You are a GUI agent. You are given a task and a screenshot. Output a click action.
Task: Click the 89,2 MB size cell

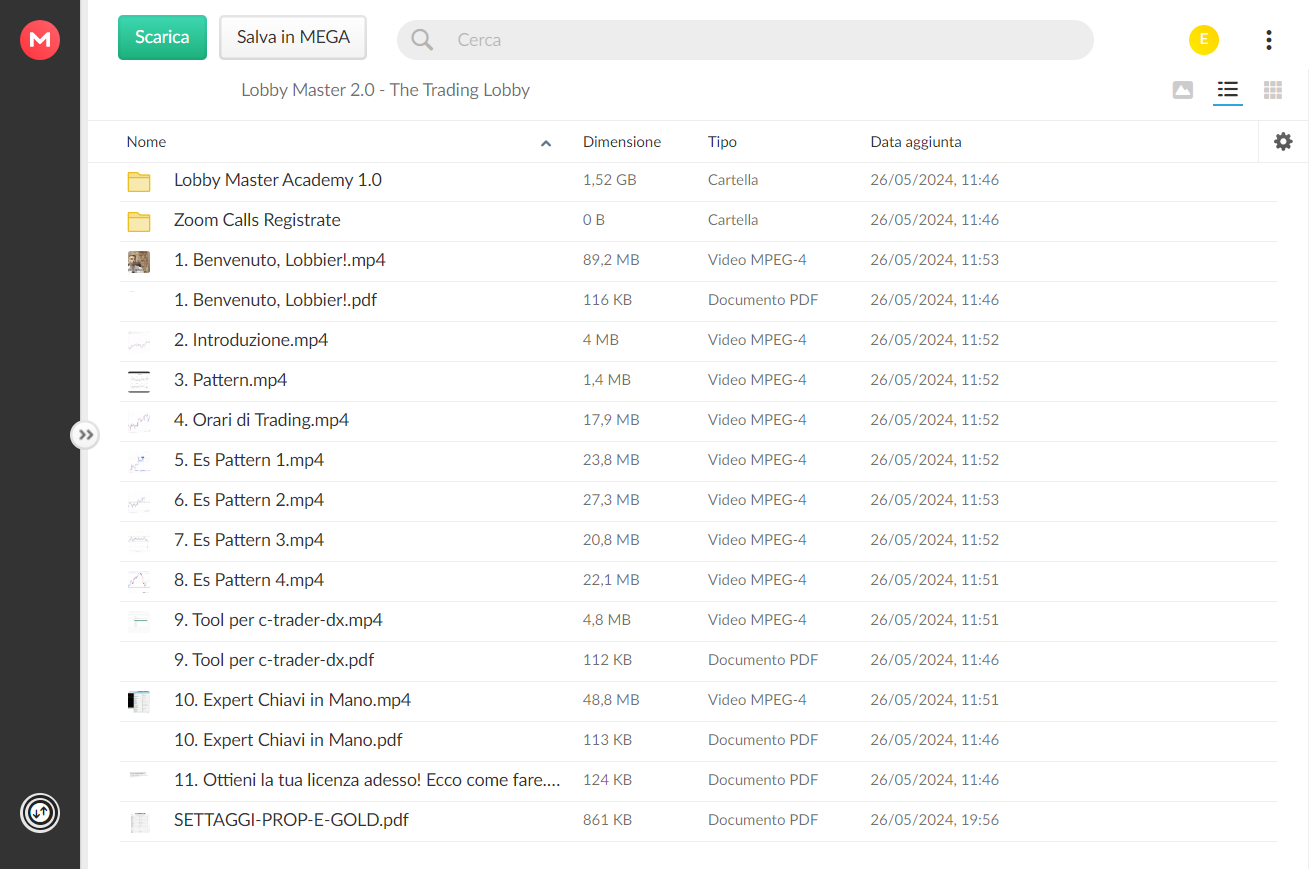[611, 260]
